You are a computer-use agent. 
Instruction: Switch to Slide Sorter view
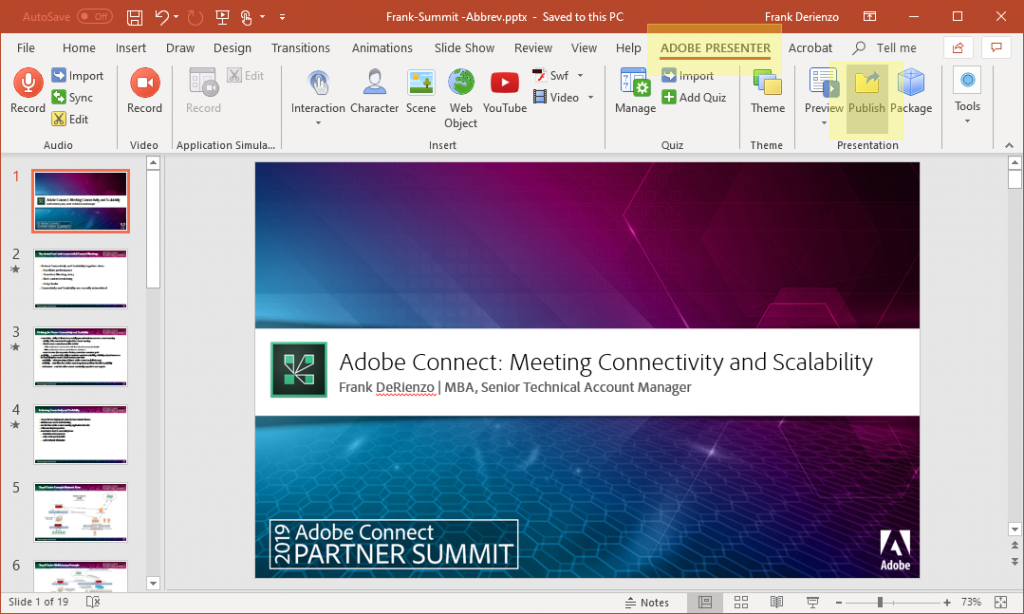[741, 601]
